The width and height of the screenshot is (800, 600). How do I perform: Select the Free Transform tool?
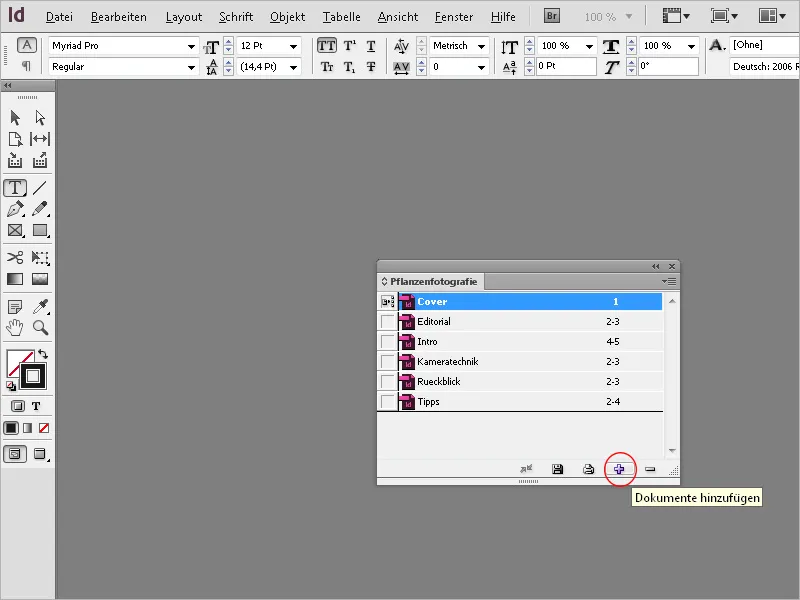coord(40,257)
